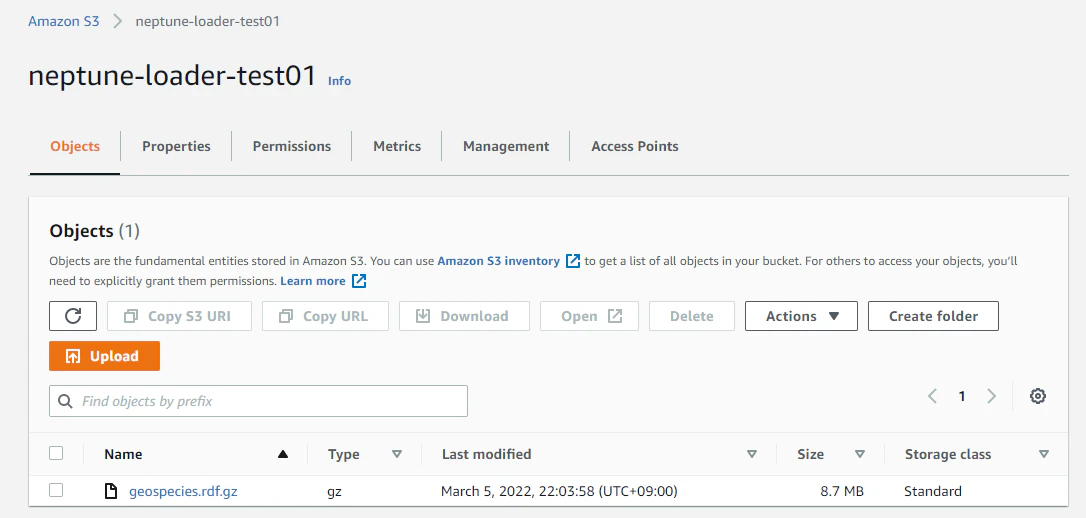This screenshot has height=518, width=1086.
Task: Click the file icon beside geospecies.rdf.gz
Action: pyautogui.click(x=110, y=492)
